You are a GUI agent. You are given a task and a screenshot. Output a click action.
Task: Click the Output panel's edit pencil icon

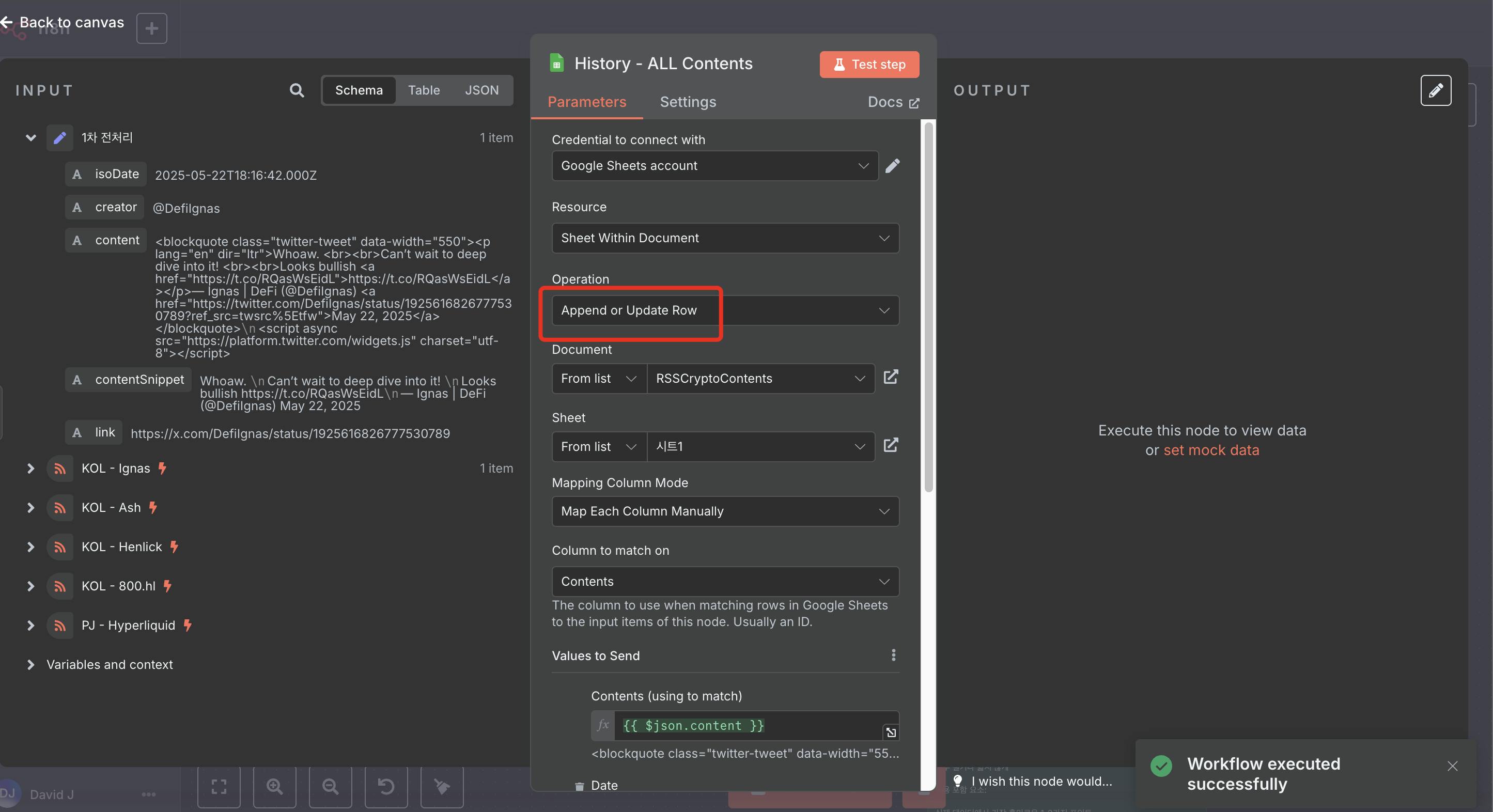[x=1435, y=90]
